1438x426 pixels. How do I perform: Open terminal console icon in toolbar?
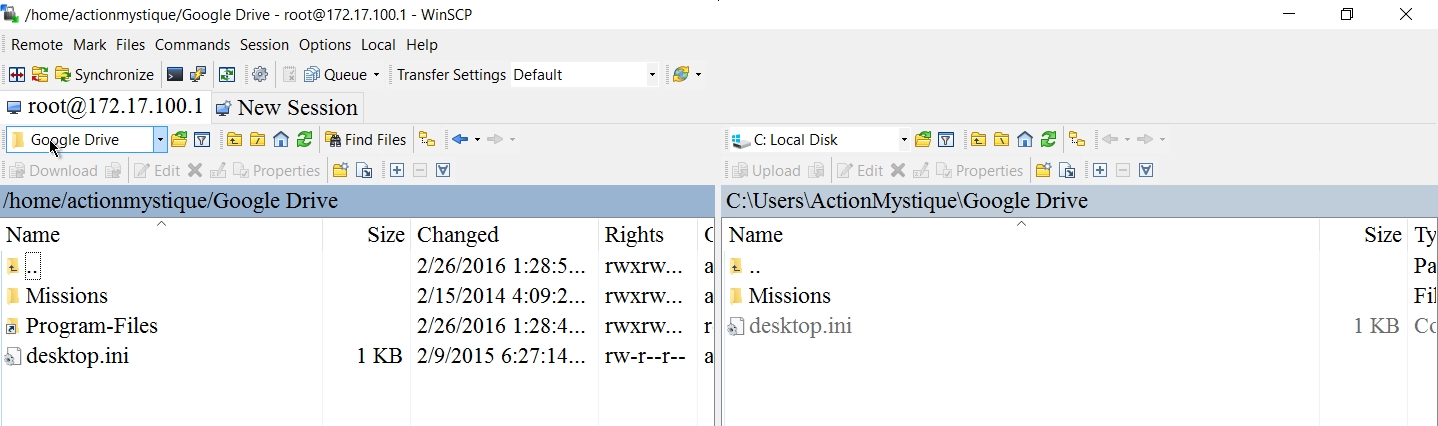[175, 75]
